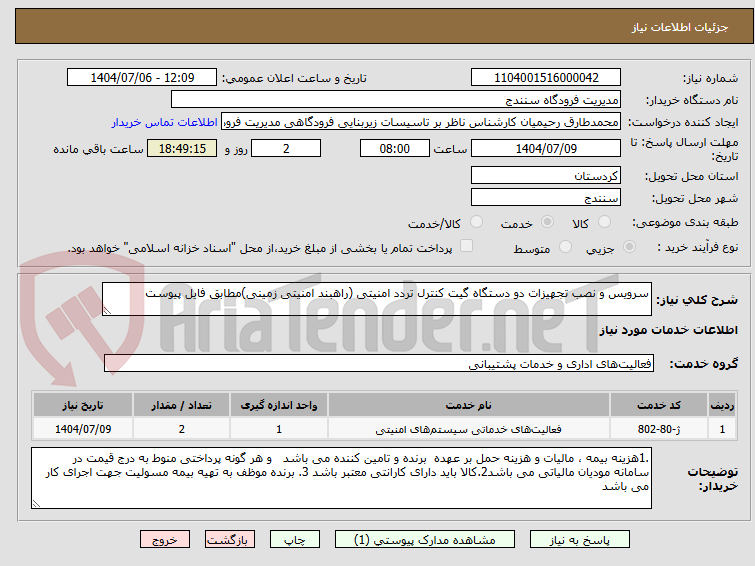The height and width of the screenshot is (566, 755).
Task: Click the ایجاد کننده درخواست field
Action: click(420, 122)
